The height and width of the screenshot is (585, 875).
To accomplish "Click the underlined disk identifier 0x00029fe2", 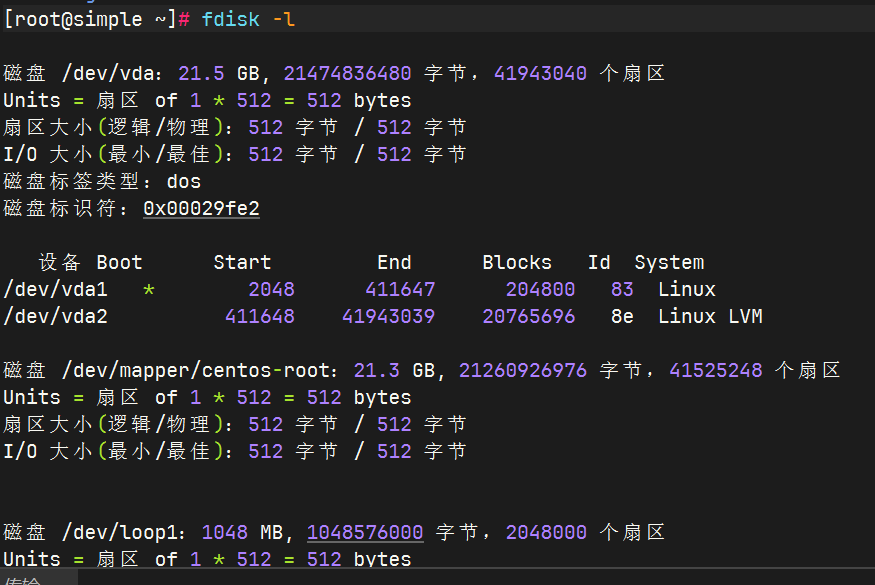I will point(200,209).
